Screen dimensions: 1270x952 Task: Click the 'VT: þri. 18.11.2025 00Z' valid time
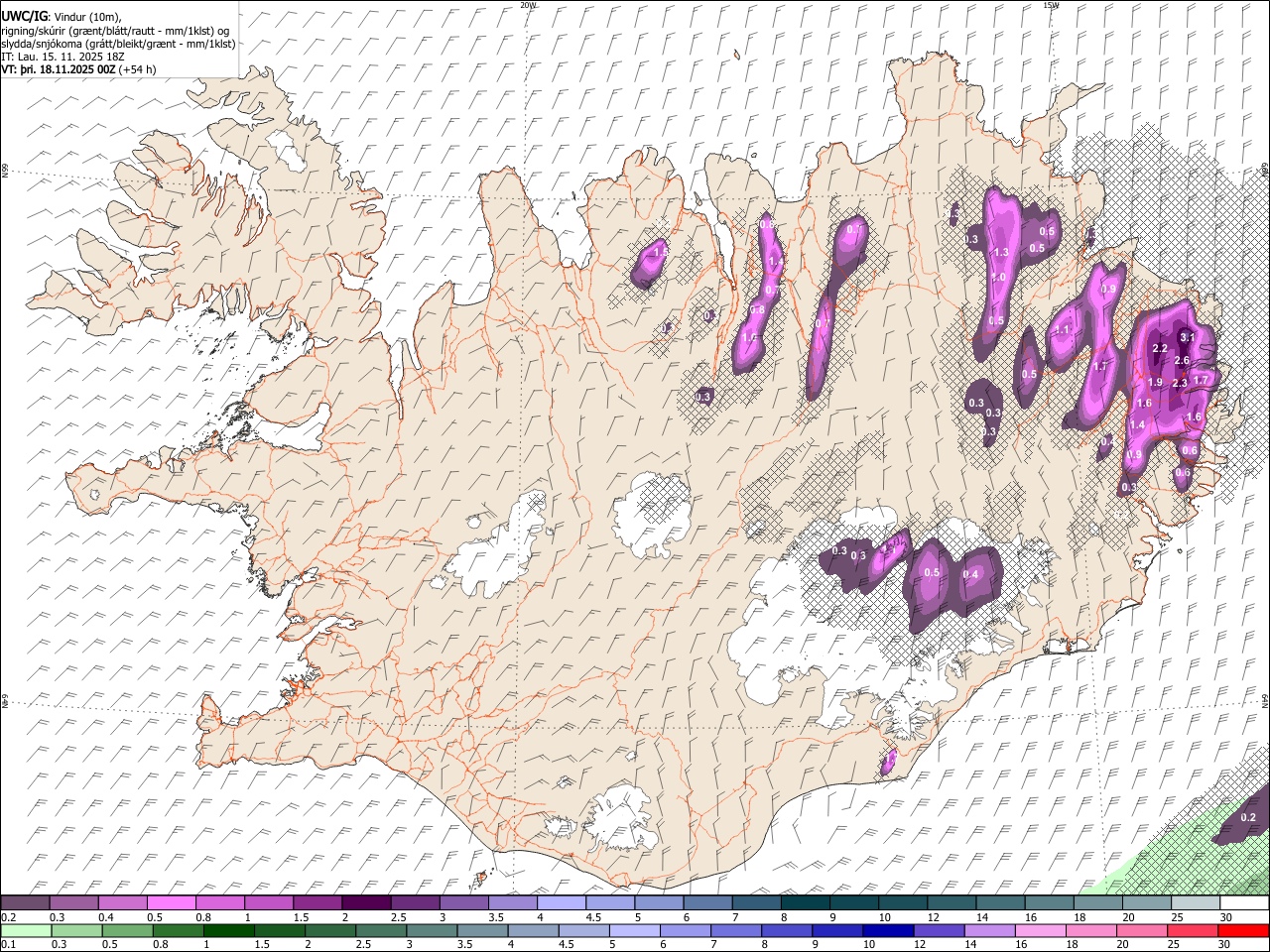[x=58, y=69]
